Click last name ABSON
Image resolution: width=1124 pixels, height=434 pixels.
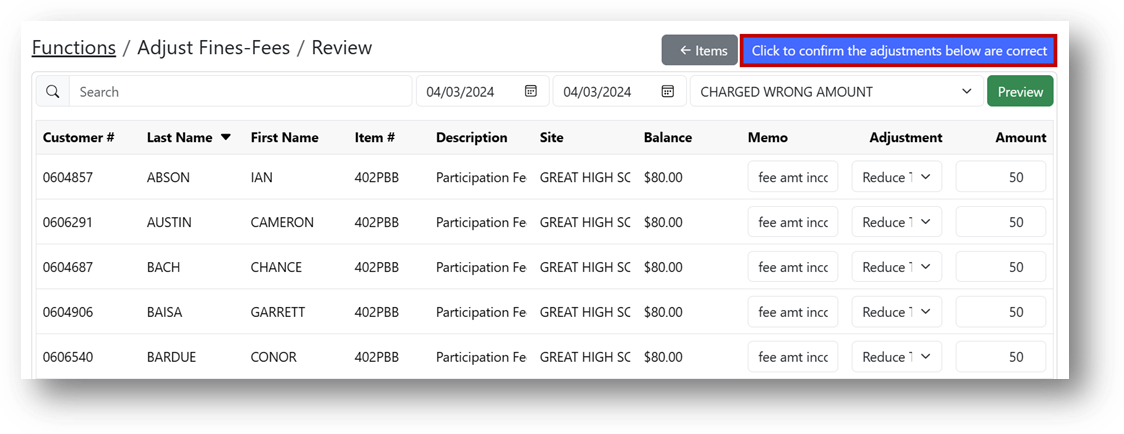pyautogui.click(x=168, y=177)
